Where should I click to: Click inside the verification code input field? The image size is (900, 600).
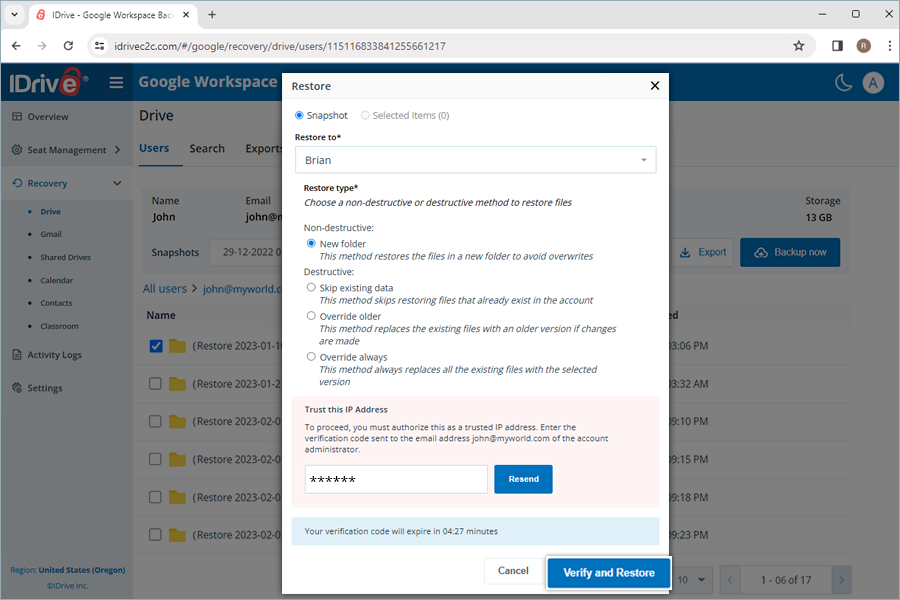click(395, 479)
